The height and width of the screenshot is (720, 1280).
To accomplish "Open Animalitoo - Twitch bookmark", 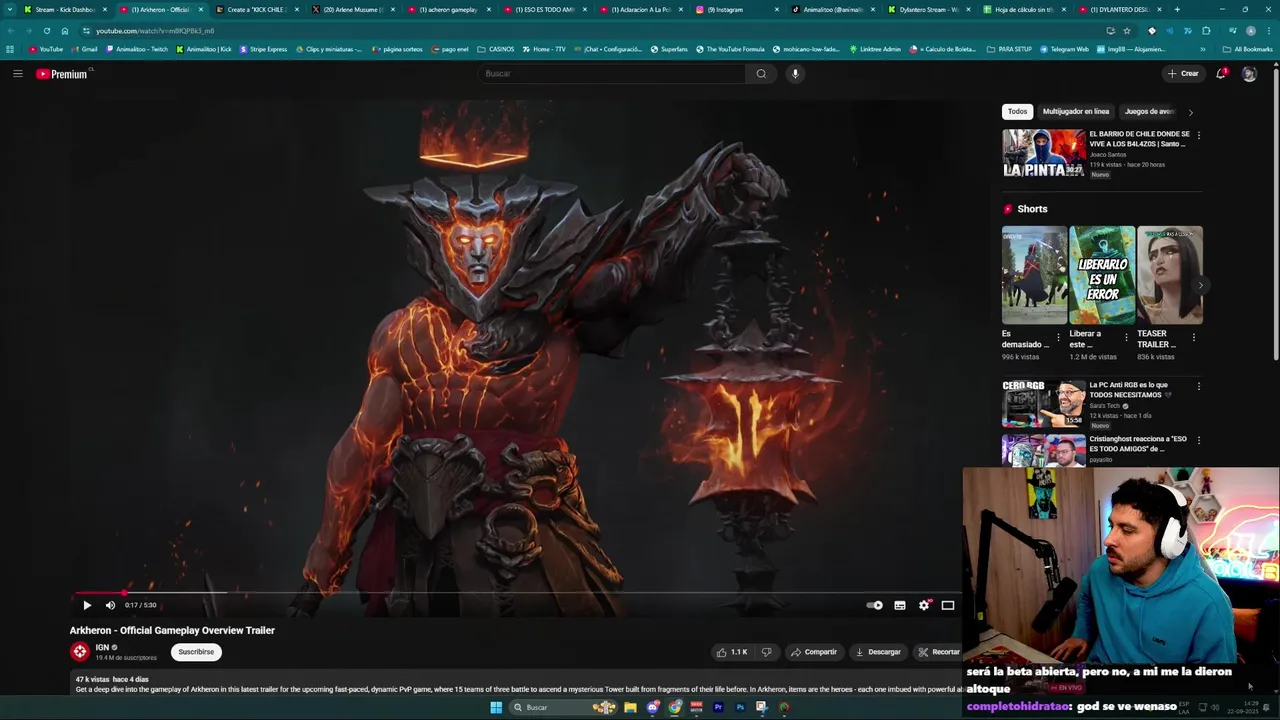I will (x=138, y=49).
